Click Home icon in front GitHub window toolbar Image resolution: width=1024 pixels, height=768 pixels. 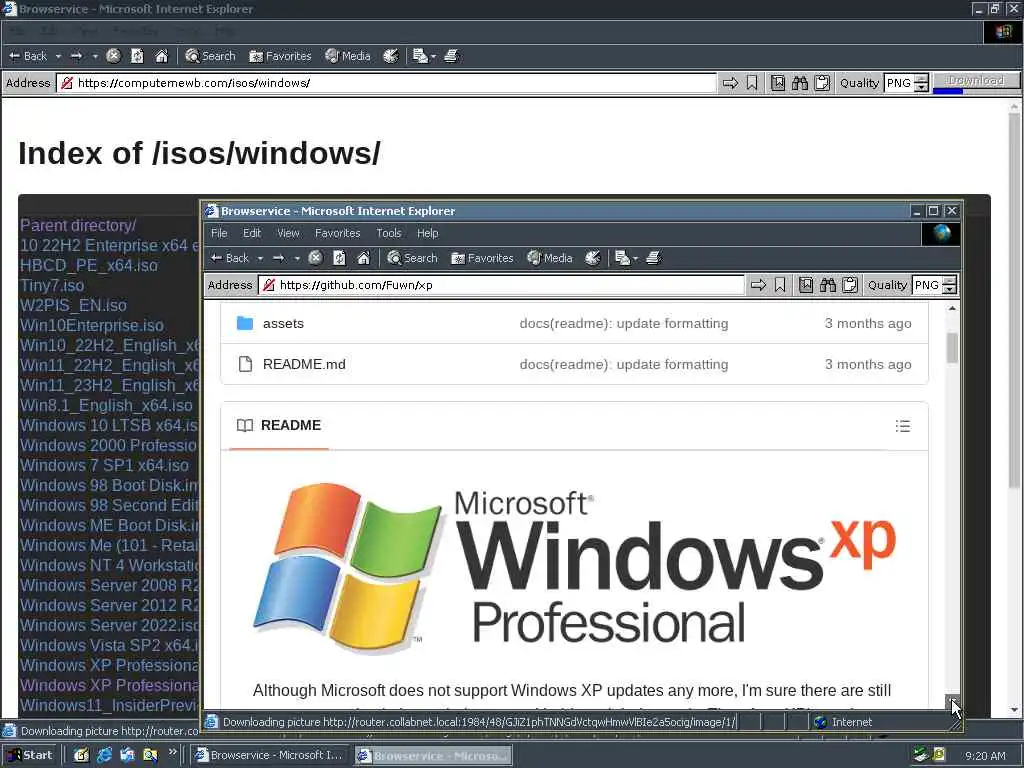pyautogui.click(x=363, y=258)
